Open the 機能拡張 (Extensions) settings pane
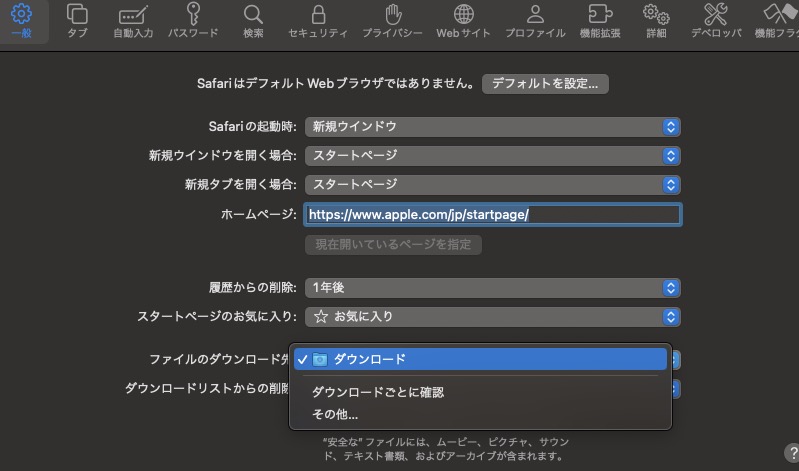799x471 pixels. click(x=600, y=20)
